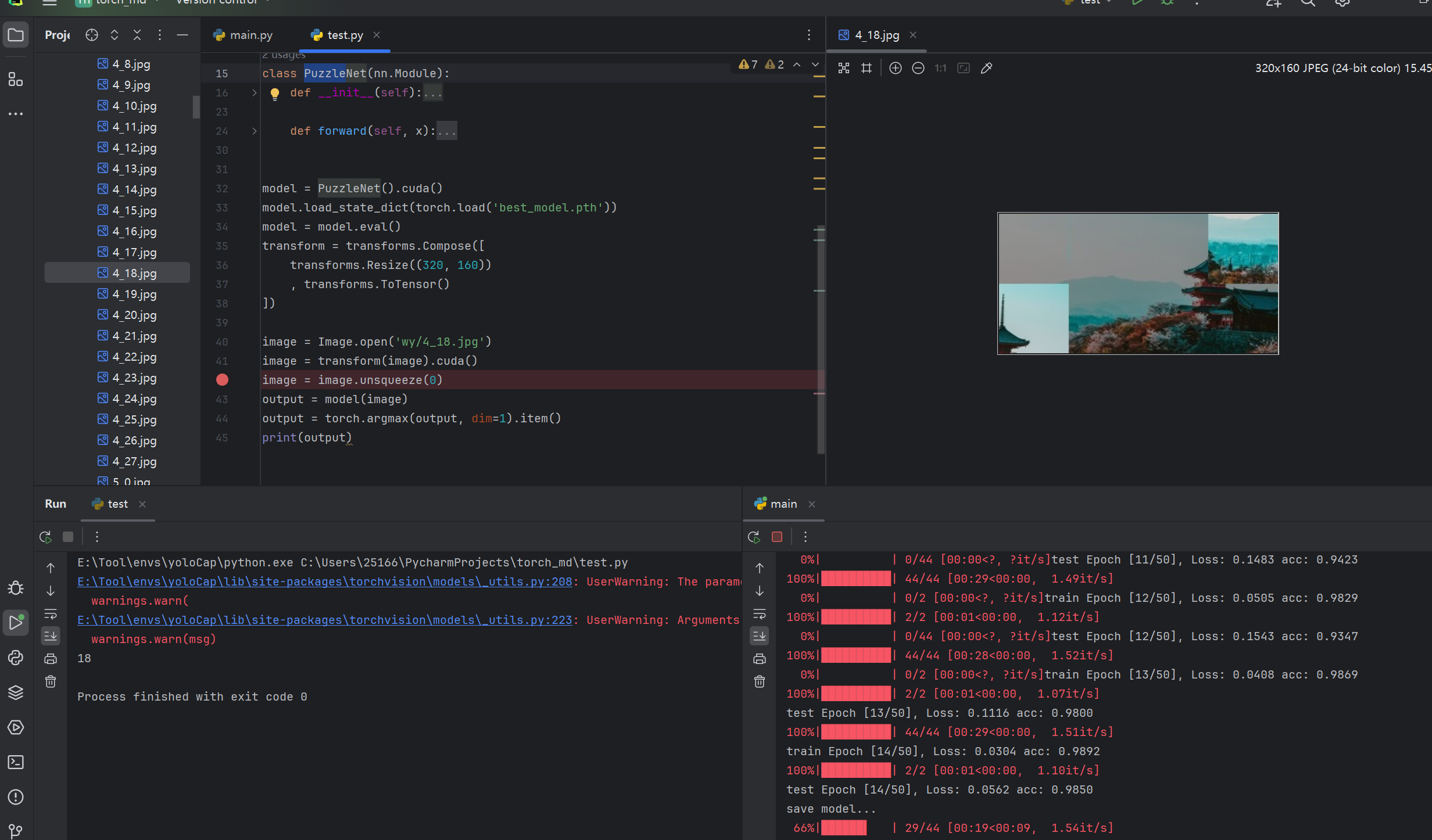Switch to the main.py editor tab
Image resolution: width=1432 pixels, height=840 pixels.
(x=243, y=35)
